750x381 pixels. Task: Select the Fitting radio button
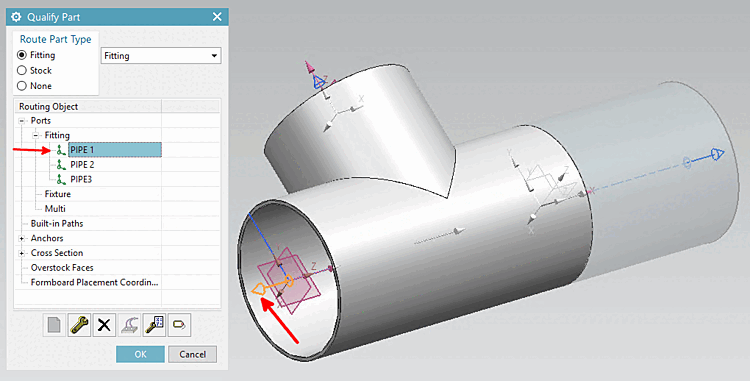tap(22, 55)
